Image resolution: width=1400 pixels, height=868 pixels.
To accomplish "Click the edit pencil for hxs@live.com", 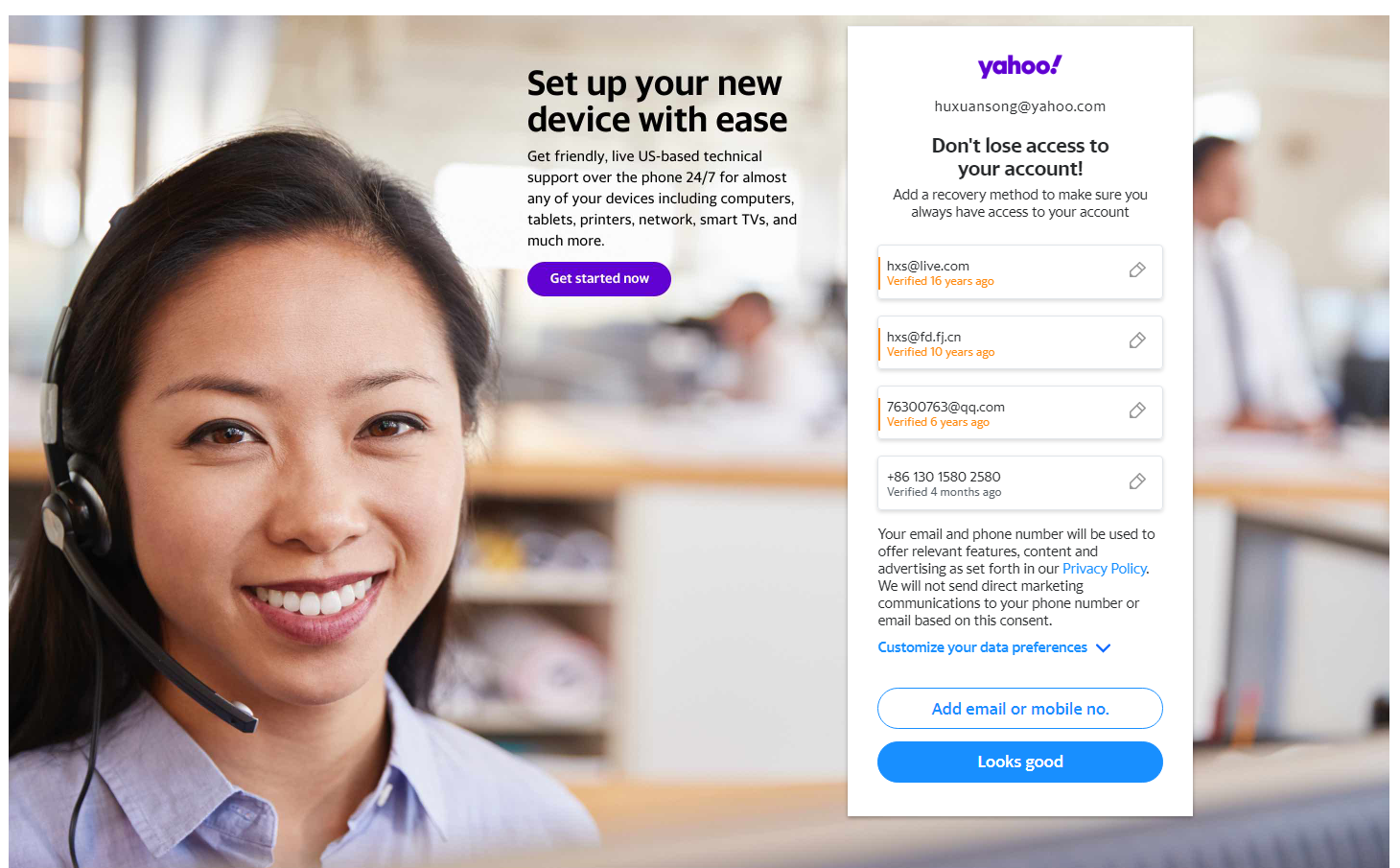I will (1137, 270).
